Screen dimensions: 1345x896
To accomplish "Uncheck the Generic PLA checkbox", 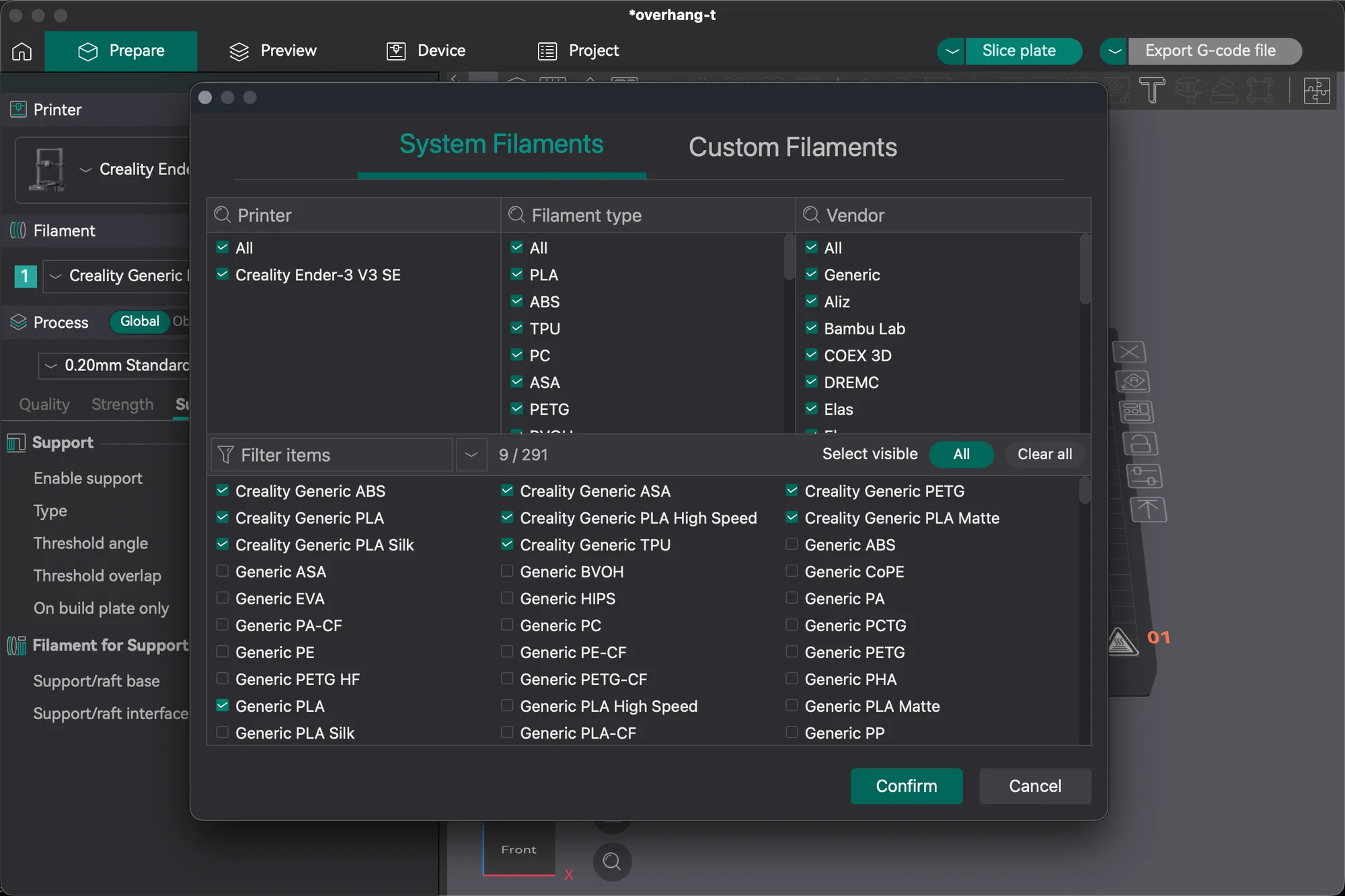I will tap(223, 706).
